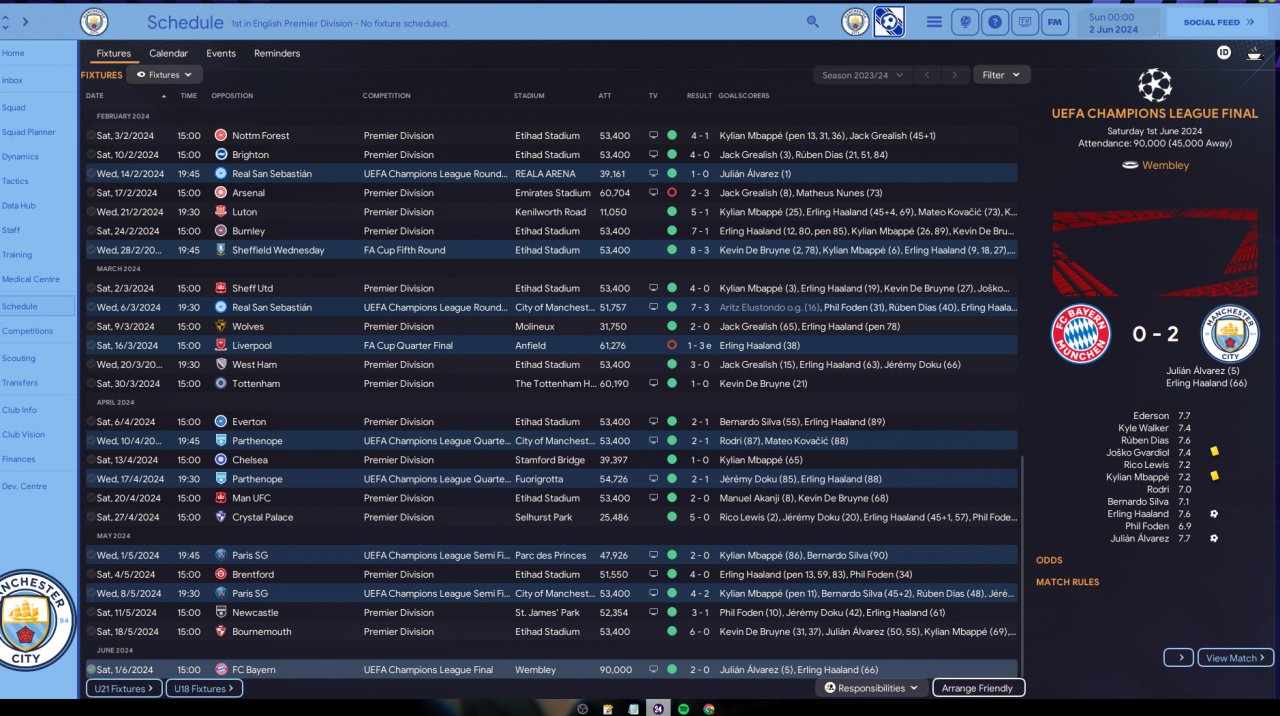Open the Filter dropdown
Screen dimensions: 1280x716
click(1001, 75)
